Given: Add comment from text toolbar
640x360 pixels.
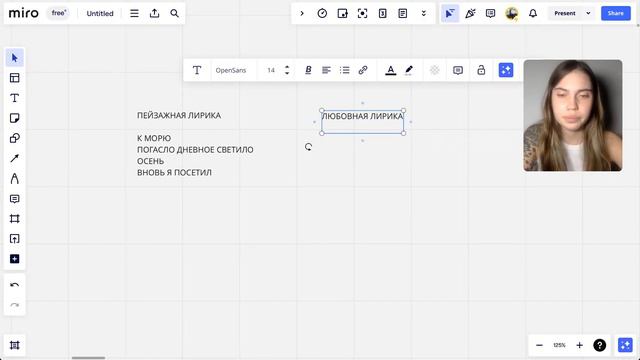Looking at the screenshot, I should coord(458,70).
